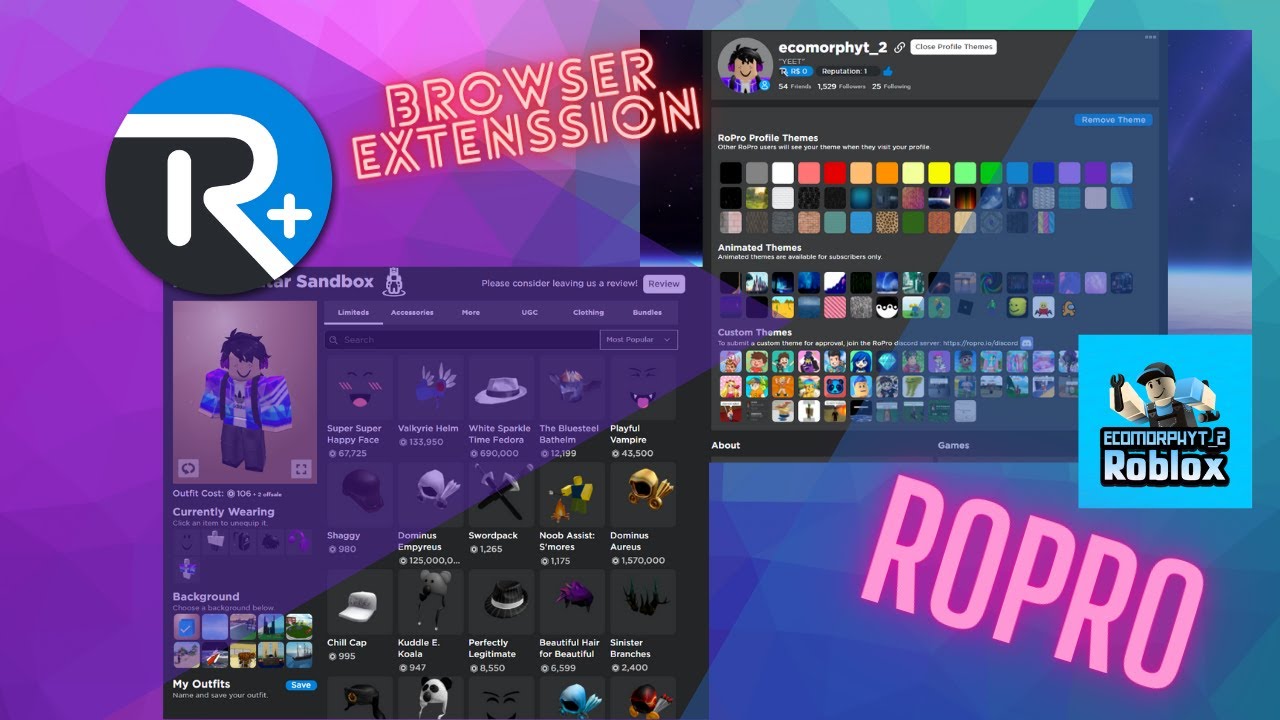Open the Most Popular sort dropdown

(638, 340)
